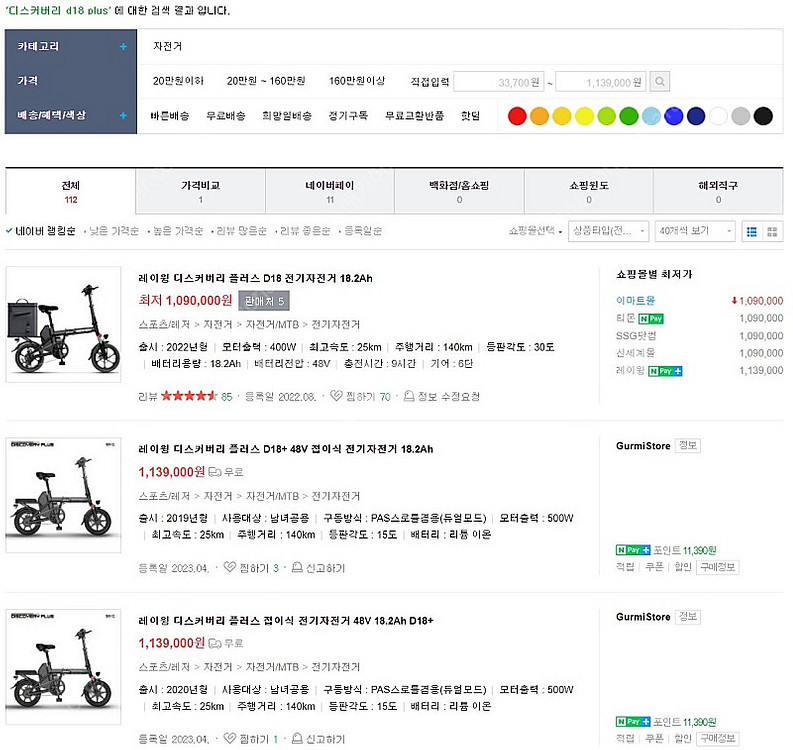Viewport: 793px width, 750px height.
Task: Open the 전체 112 tab
Action: tap(71, 192)
